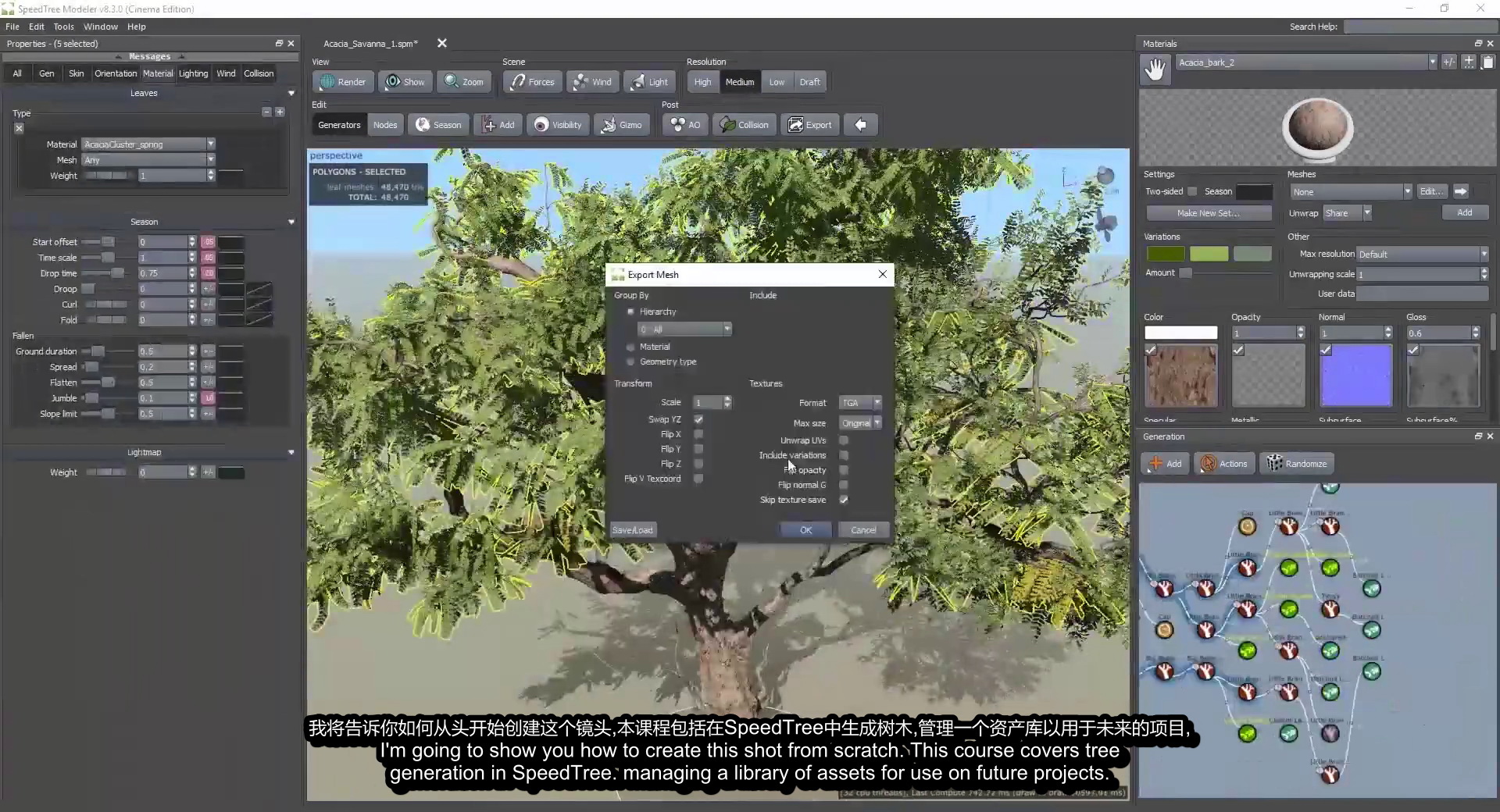Image resolution: width=1500 pixels, height=812 pixels.
Task: Click the arrow icon beside mesh Edit
Action: click(1461, 191)
